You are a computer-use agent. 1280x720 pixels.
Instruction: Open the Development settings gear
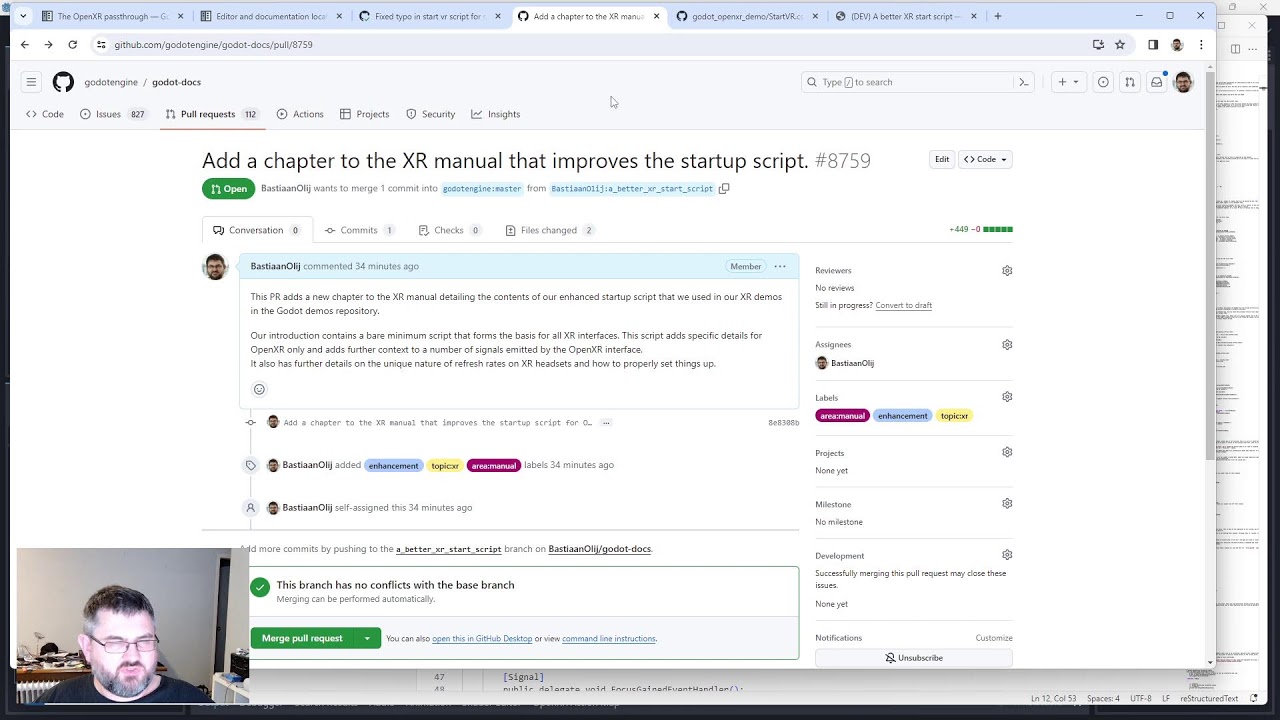(x=1007, y=555)
